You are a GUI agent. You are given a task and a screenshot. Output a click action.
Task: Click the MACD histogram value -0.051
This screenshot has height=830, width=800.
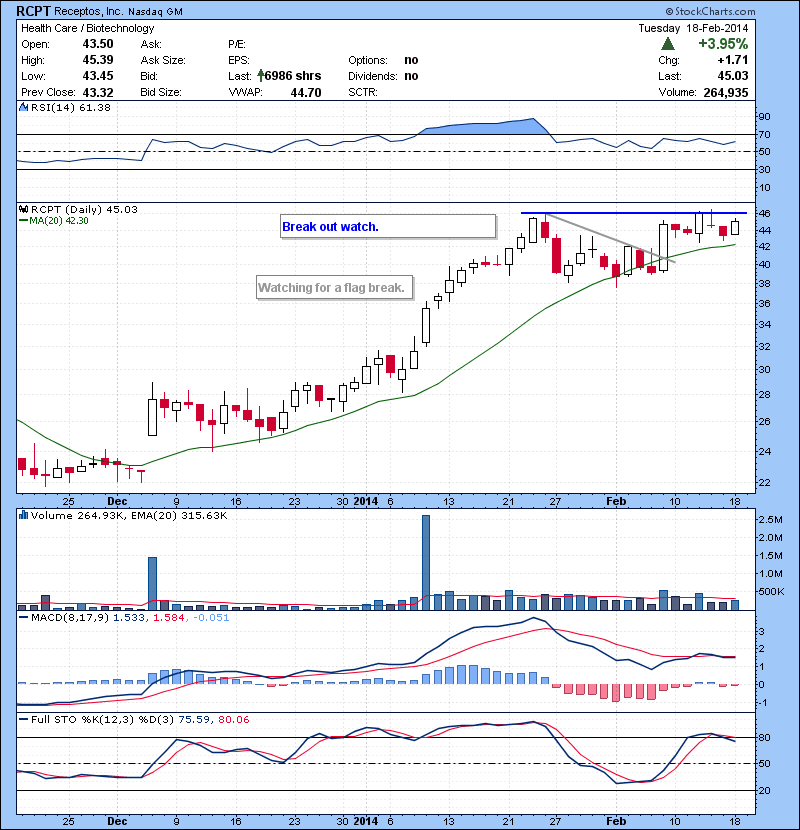point(211,617)
